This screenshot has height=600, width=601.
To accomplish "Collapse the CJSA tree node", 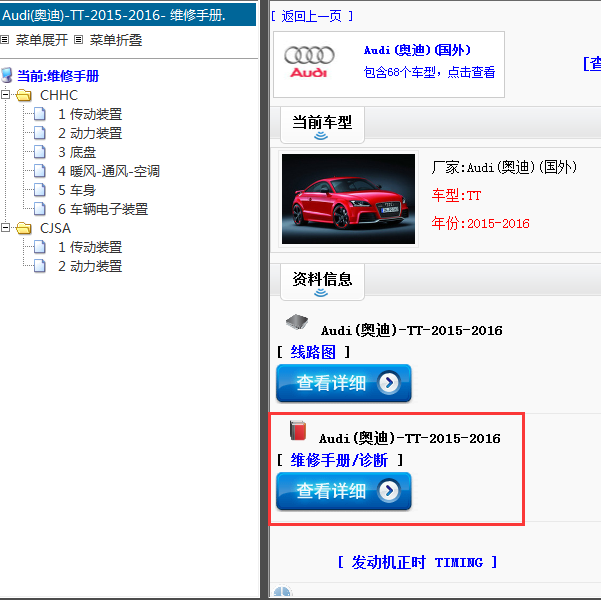I will pyautogui.click(x=5, y=228).
